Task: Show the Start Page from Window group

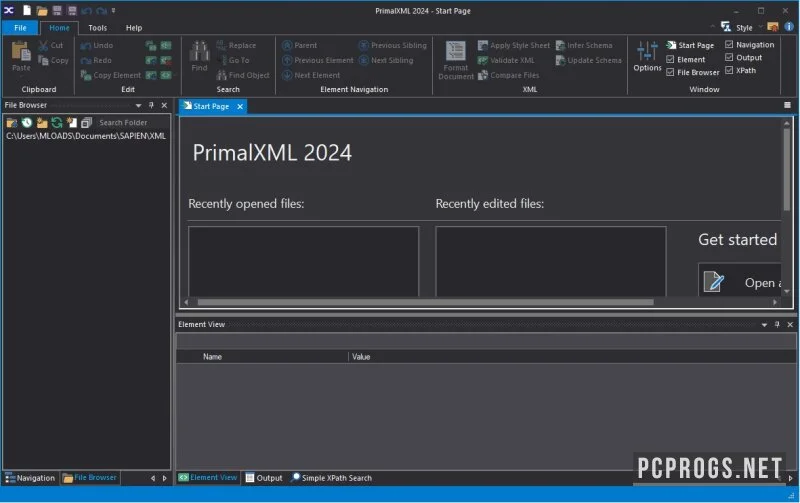Action: (690, 45)
